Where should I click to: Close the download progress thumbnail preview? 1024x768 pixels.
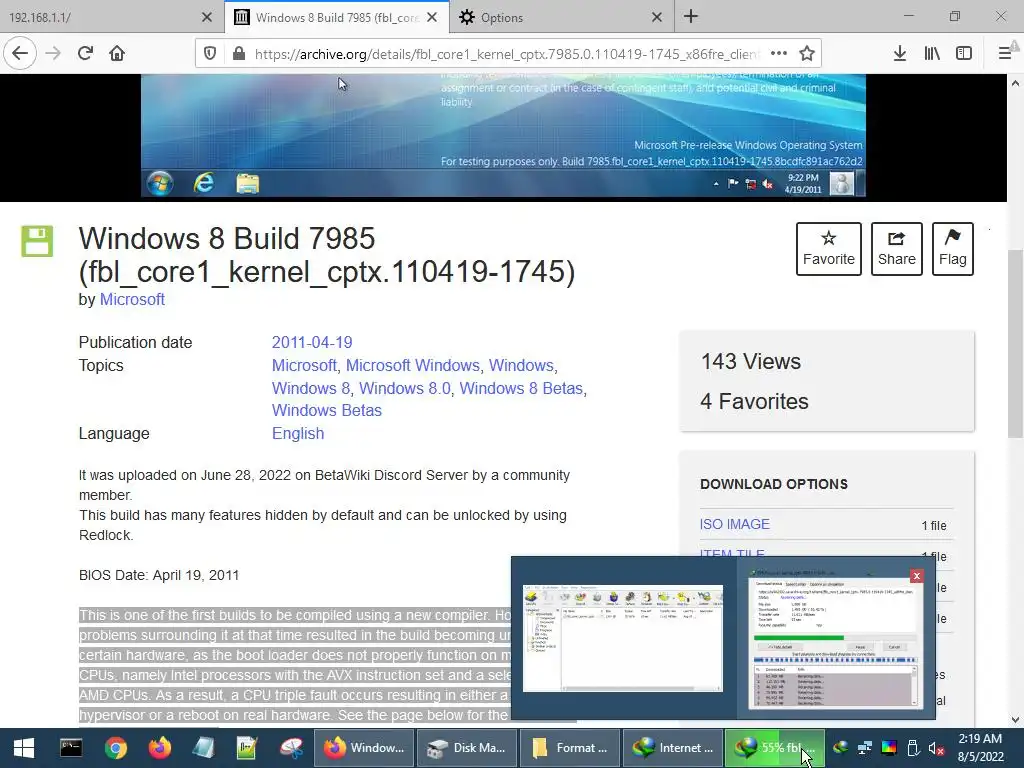(916, 575)
